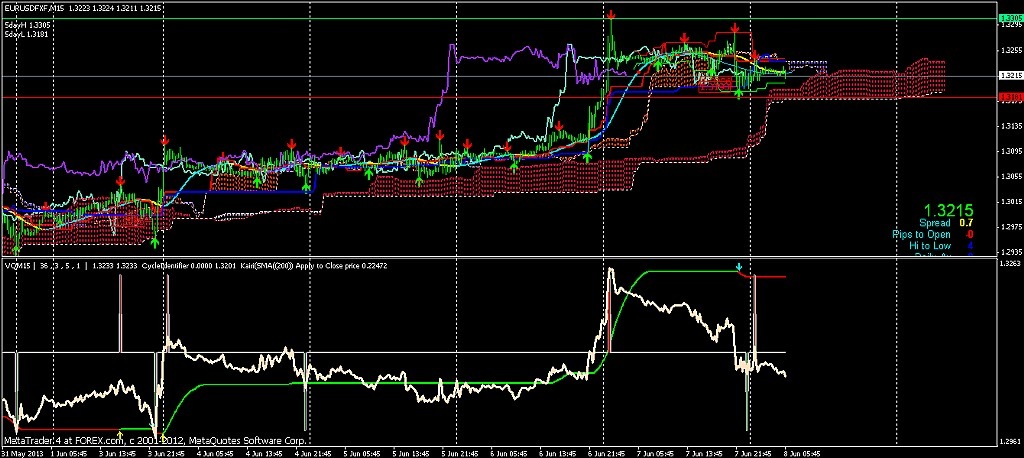Click the 1 Jun 05:45 time axis label
Viewport: 1024px width, 458px height.
[x=67, y=453]
